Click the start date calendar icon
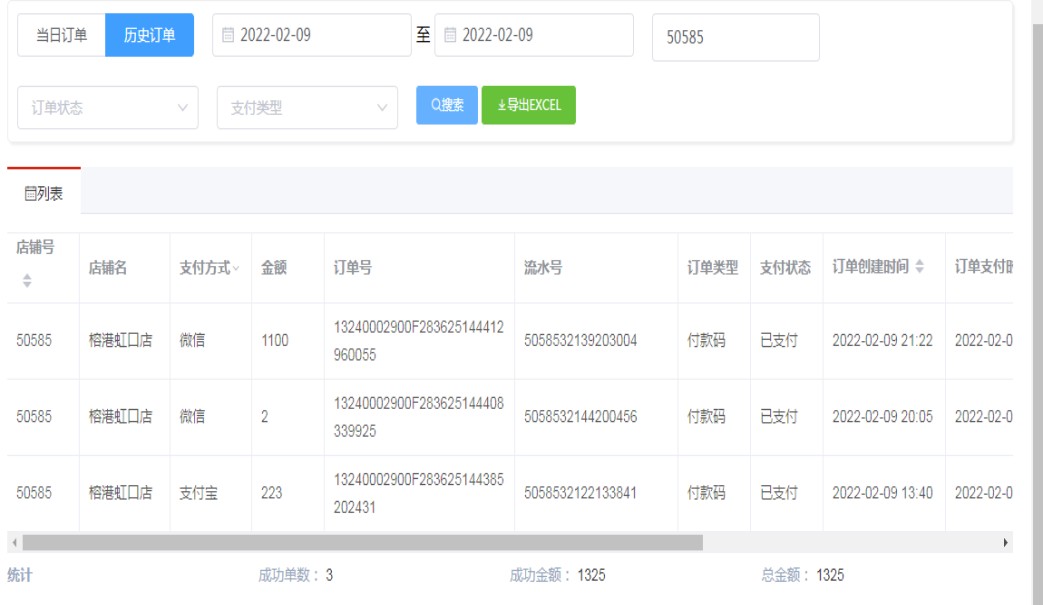This screenshot has height=605, width=1043. coord(228,35)
